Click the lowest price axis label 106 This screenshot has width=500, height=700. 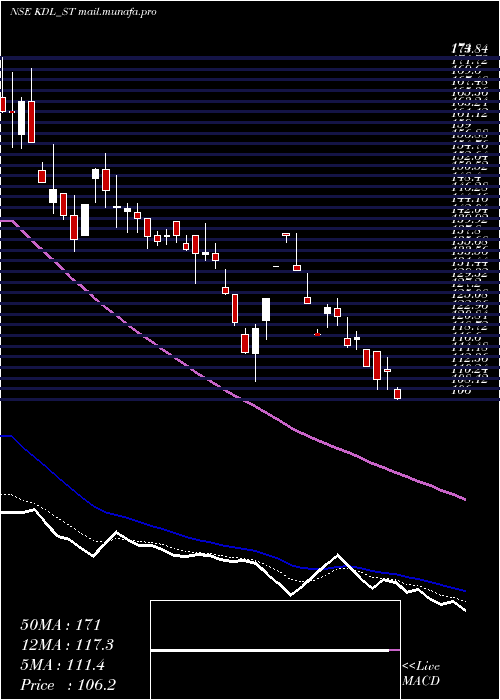pyautogui.click(x=461, y=391)
